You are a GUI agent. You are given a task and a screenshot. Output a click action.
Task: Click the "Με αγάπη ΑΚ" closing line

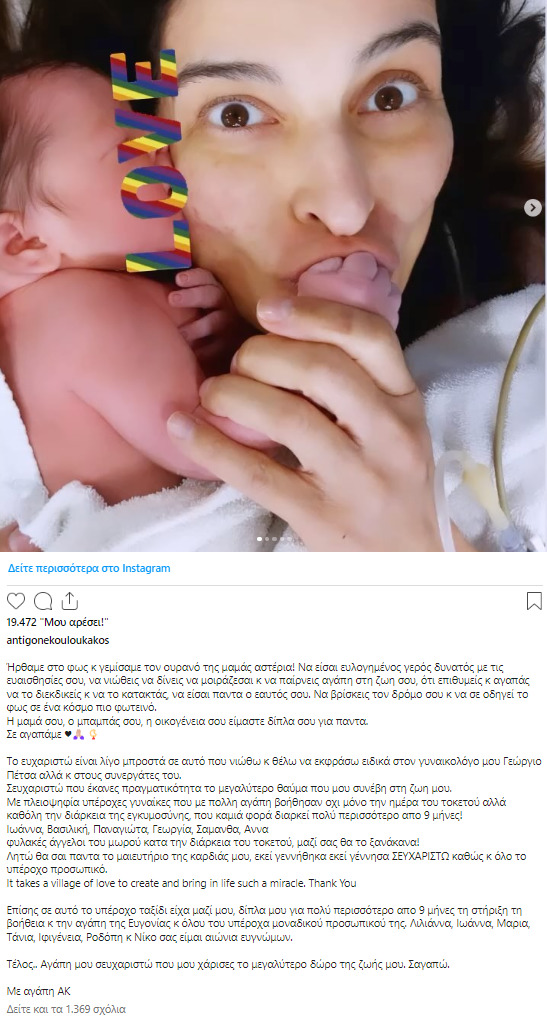tap(38, 991)
